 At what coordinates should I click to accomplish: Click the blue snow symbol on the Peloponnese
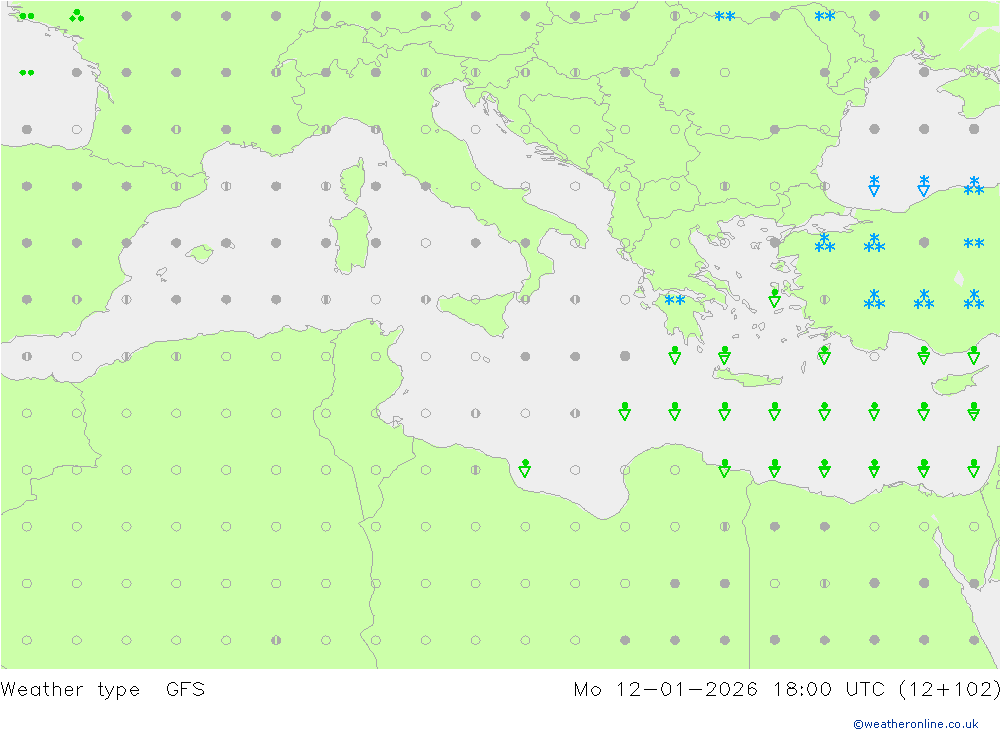[675, 300]
